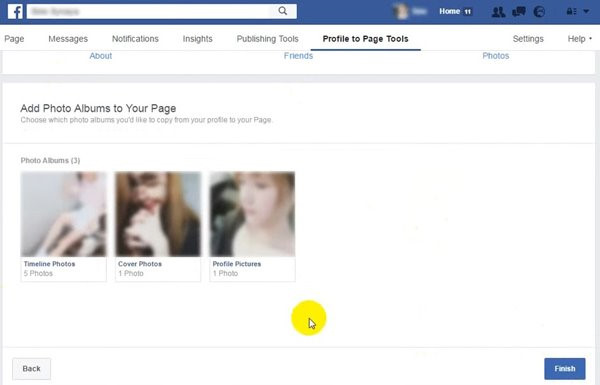Jump to the Photos step
Screen dimensions: 600x385
(x=496, y=56)
